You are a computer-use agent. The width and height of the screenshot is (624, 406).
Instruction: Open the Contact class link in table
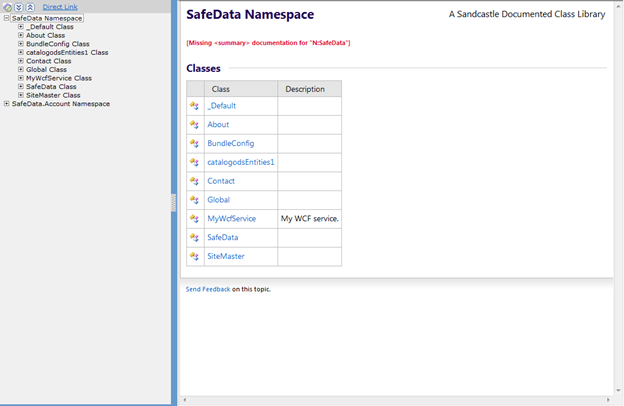[221, 181]
